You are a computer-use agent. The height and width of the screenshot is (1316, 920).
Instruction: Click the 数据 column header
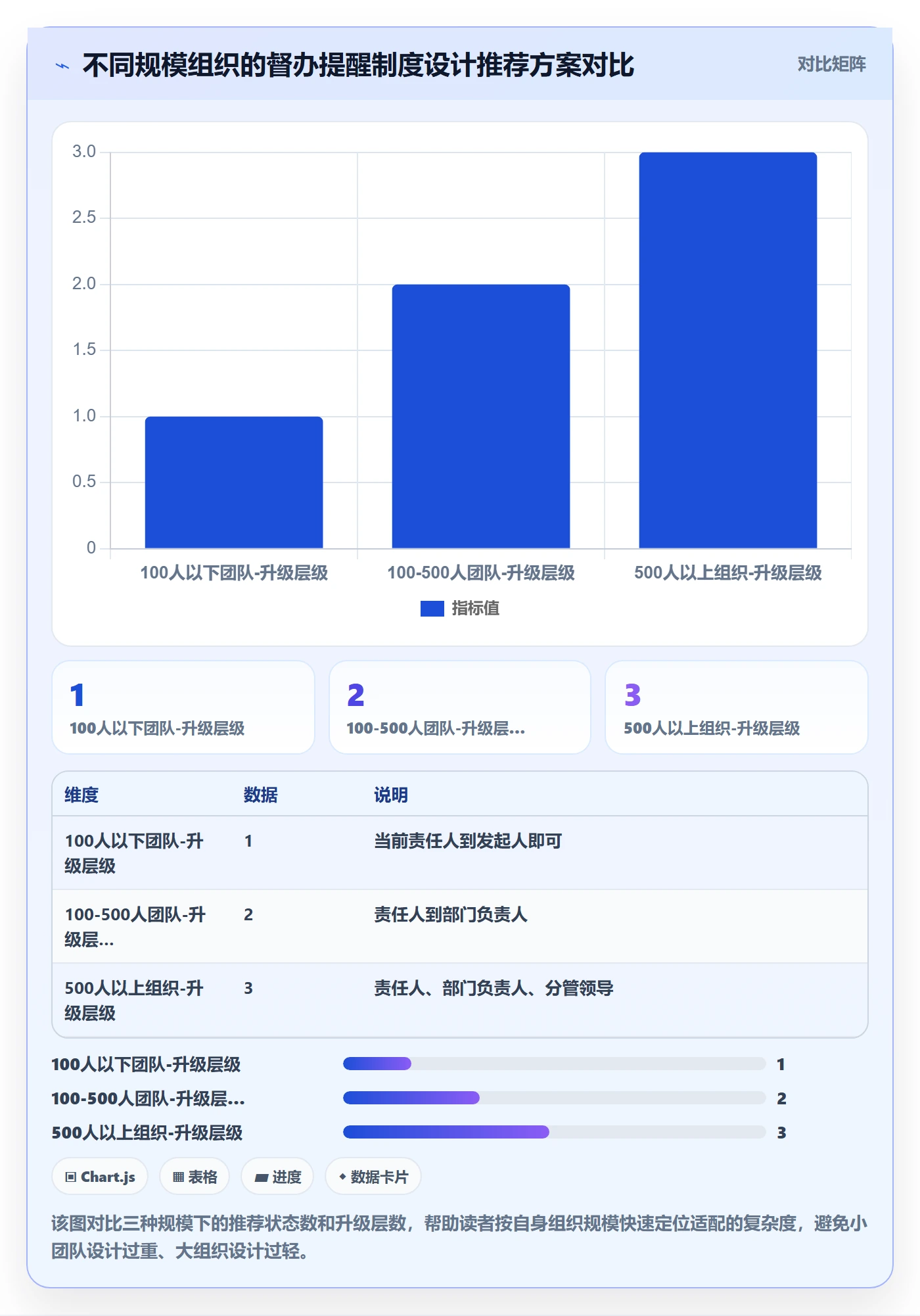(x=261, y=795)
